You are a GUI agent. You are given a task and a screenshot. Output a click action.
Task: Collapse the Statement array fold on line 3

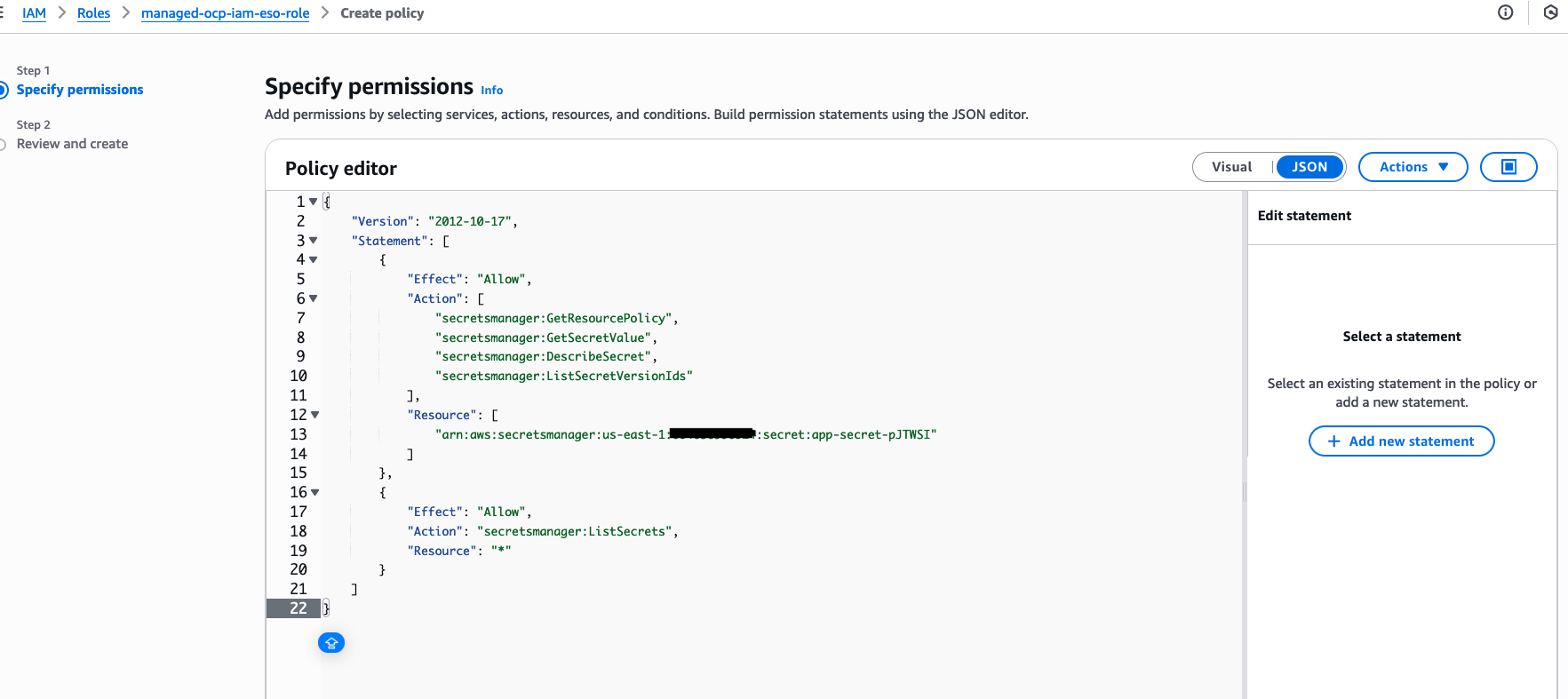click(314, 241)
